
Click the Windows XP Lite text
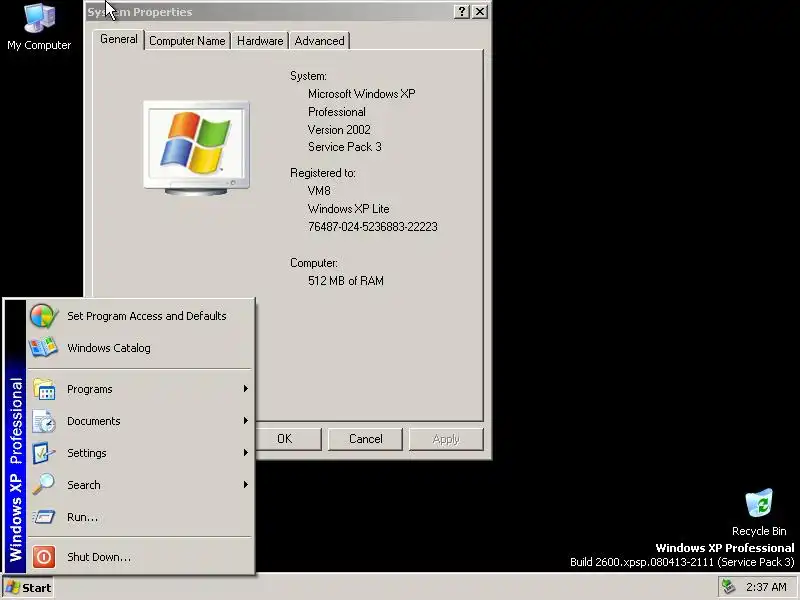pos(348,209)
